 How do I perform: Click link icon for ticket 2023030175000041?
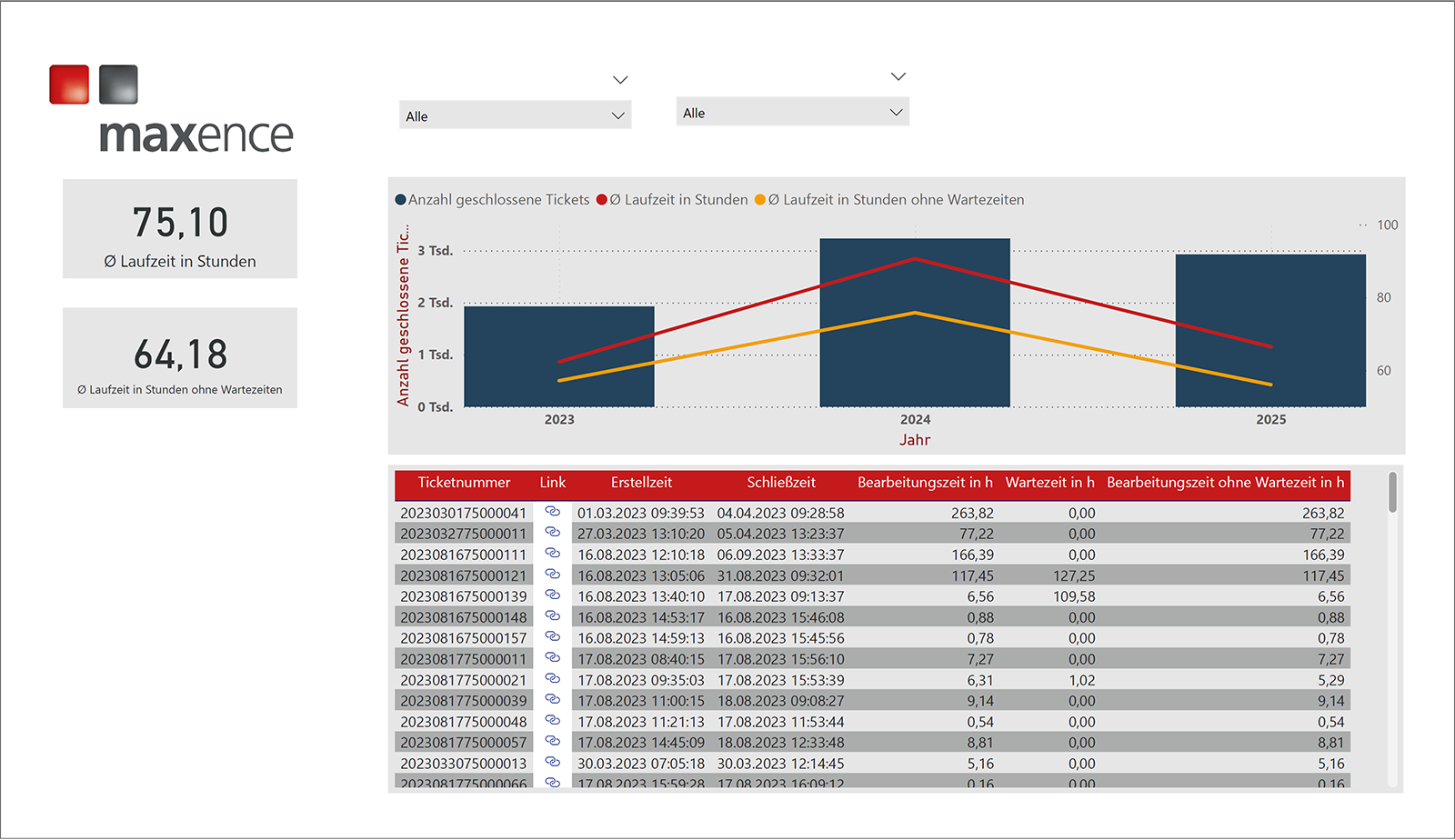(x=552, y=512)
